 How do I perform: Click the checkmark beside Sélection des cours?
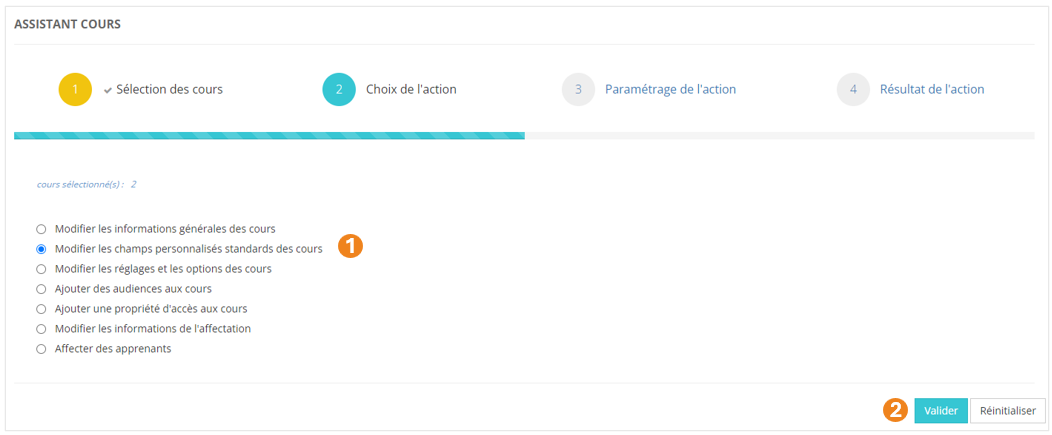(x=108, y=90)
